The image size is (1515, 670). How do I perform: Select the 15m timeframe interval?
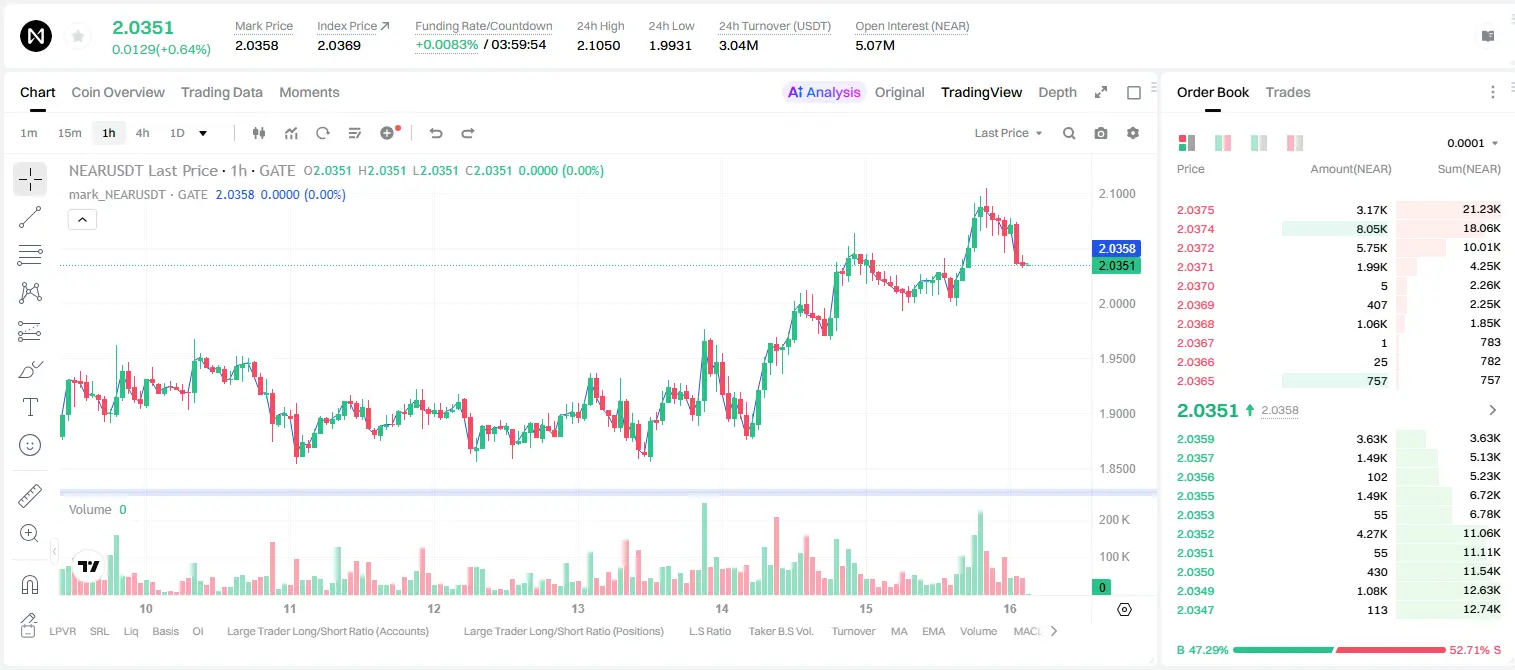point(69,133)
